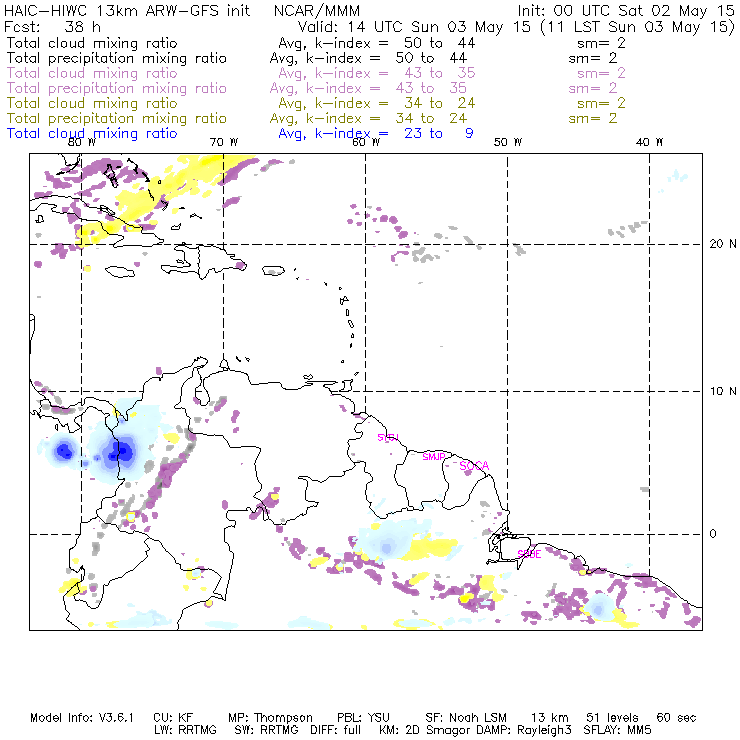Viewport: 740px width, 740px height.
Task: Click the '10 N' latitude label
Action: point(723,391)
